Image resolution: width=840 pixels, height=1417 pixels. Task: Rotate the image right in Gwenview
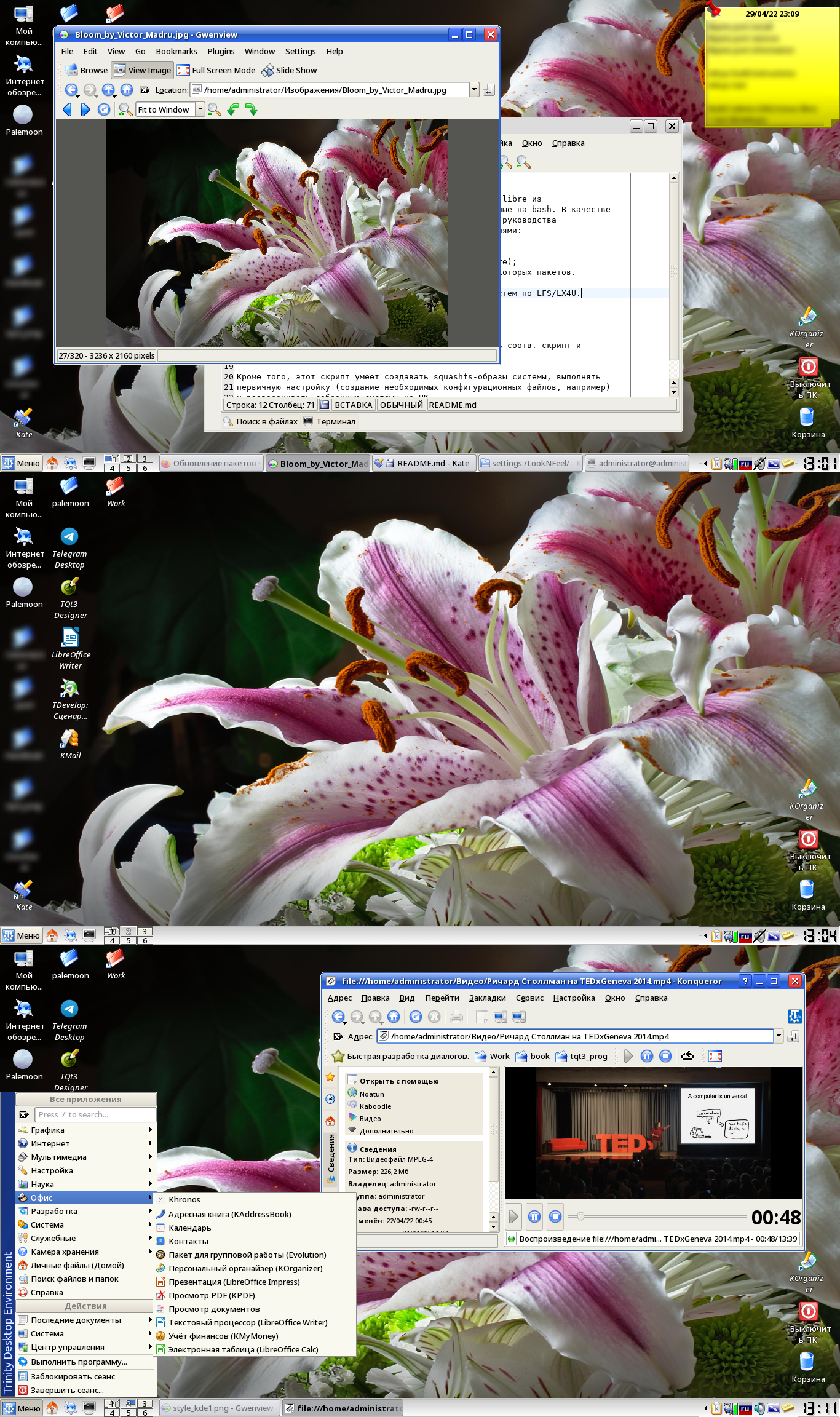coord(252,109)
